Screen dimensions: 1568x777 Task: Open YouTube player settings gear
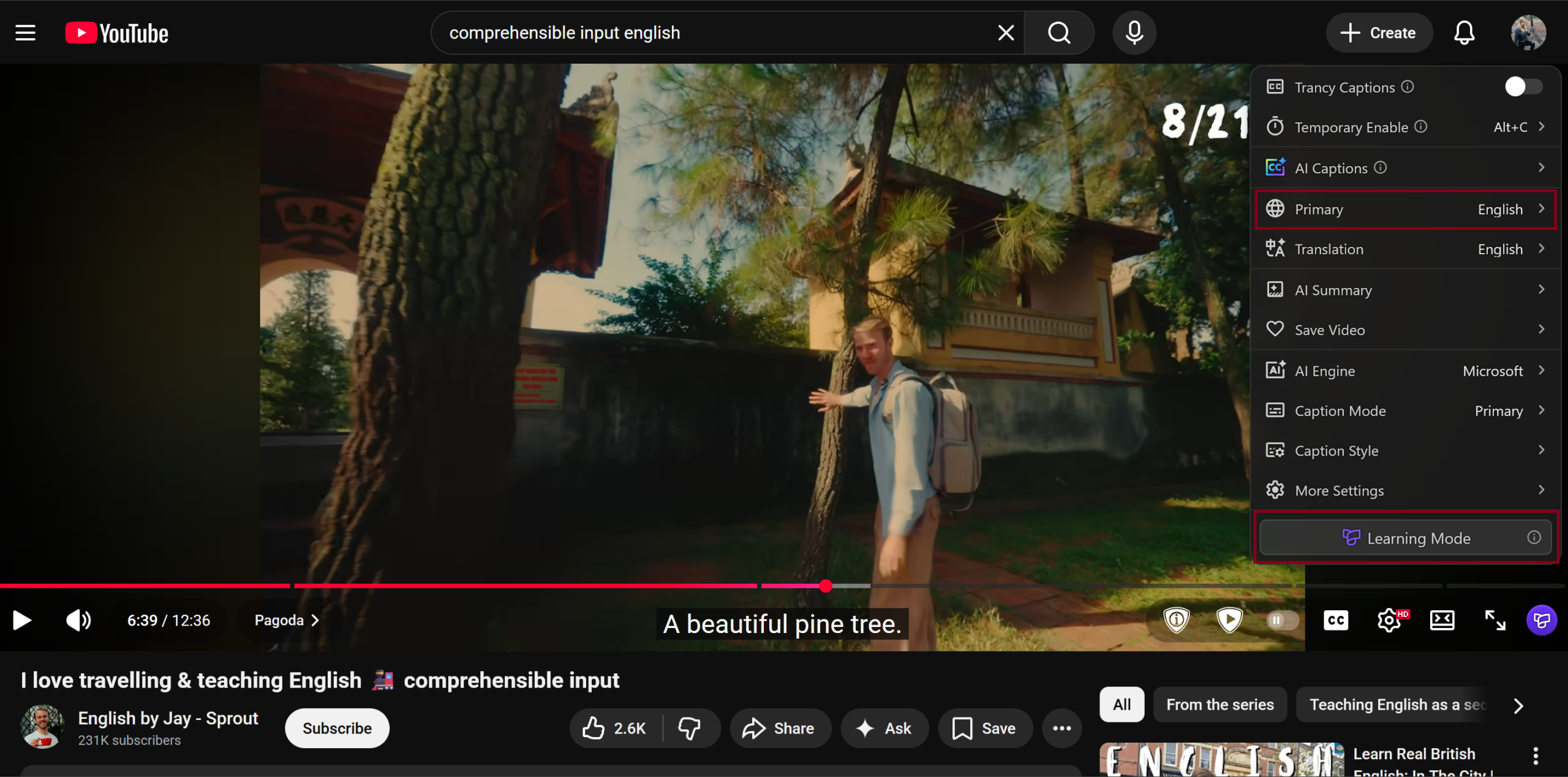click(x=1389, y=620)
